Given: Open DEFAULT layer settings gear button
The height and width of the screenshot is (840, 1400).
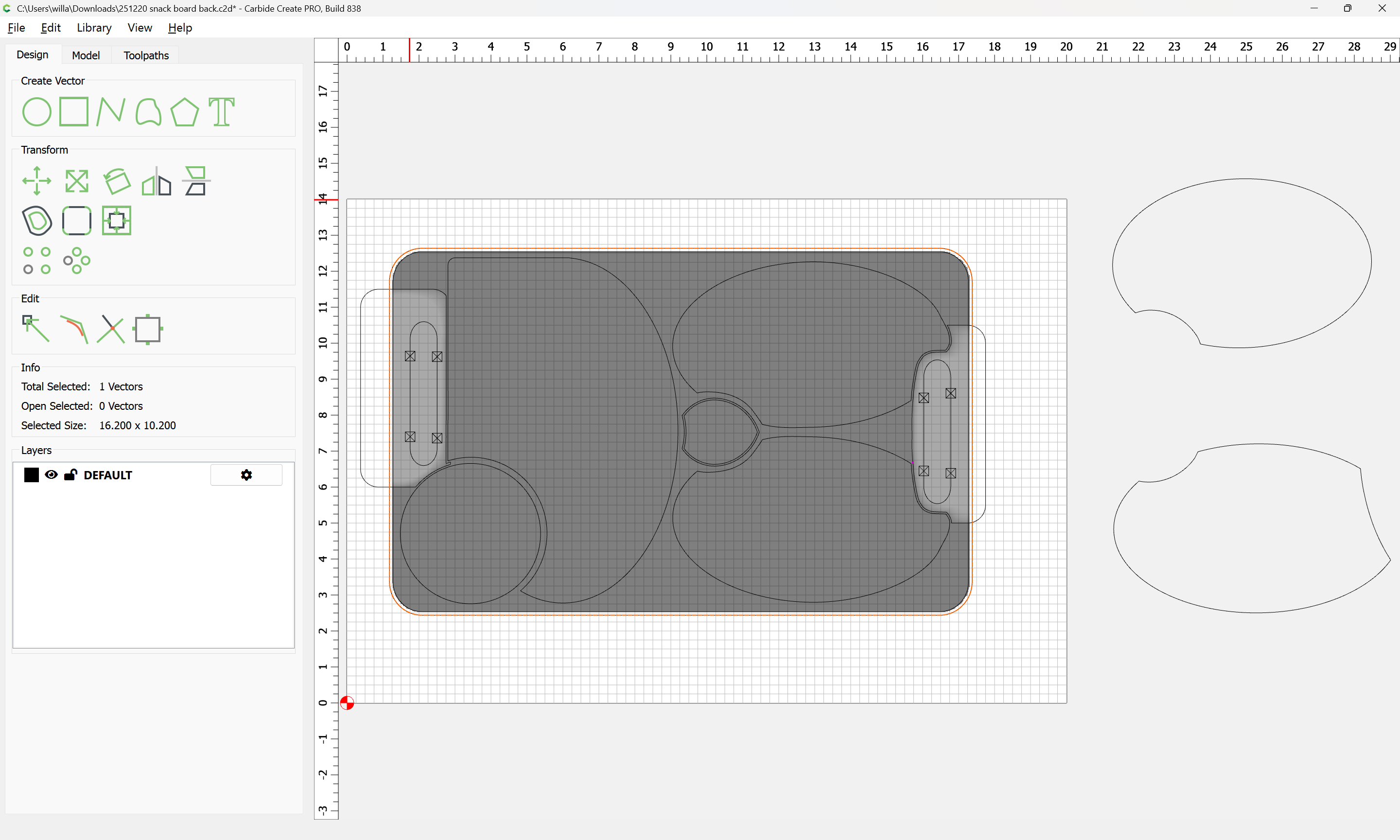Looking at the screenshot, I should click(246, 475).
